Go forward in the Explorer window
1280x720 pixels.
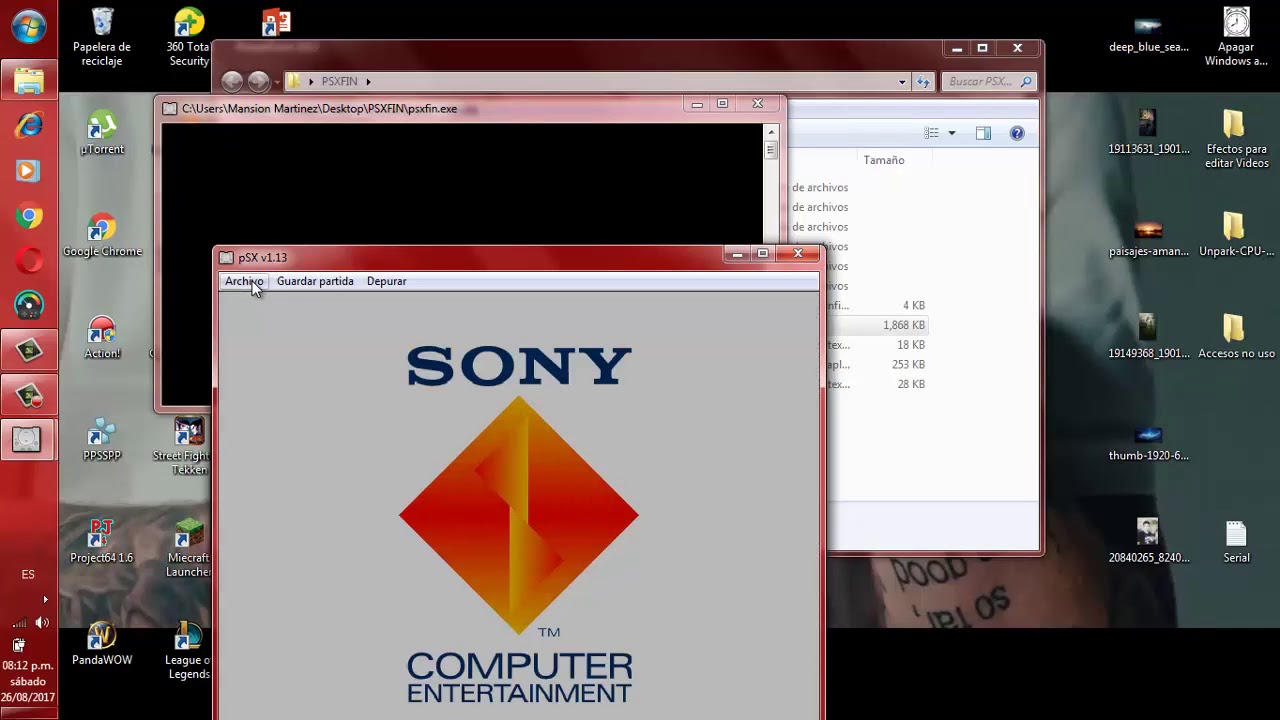(x=258, y=81)
